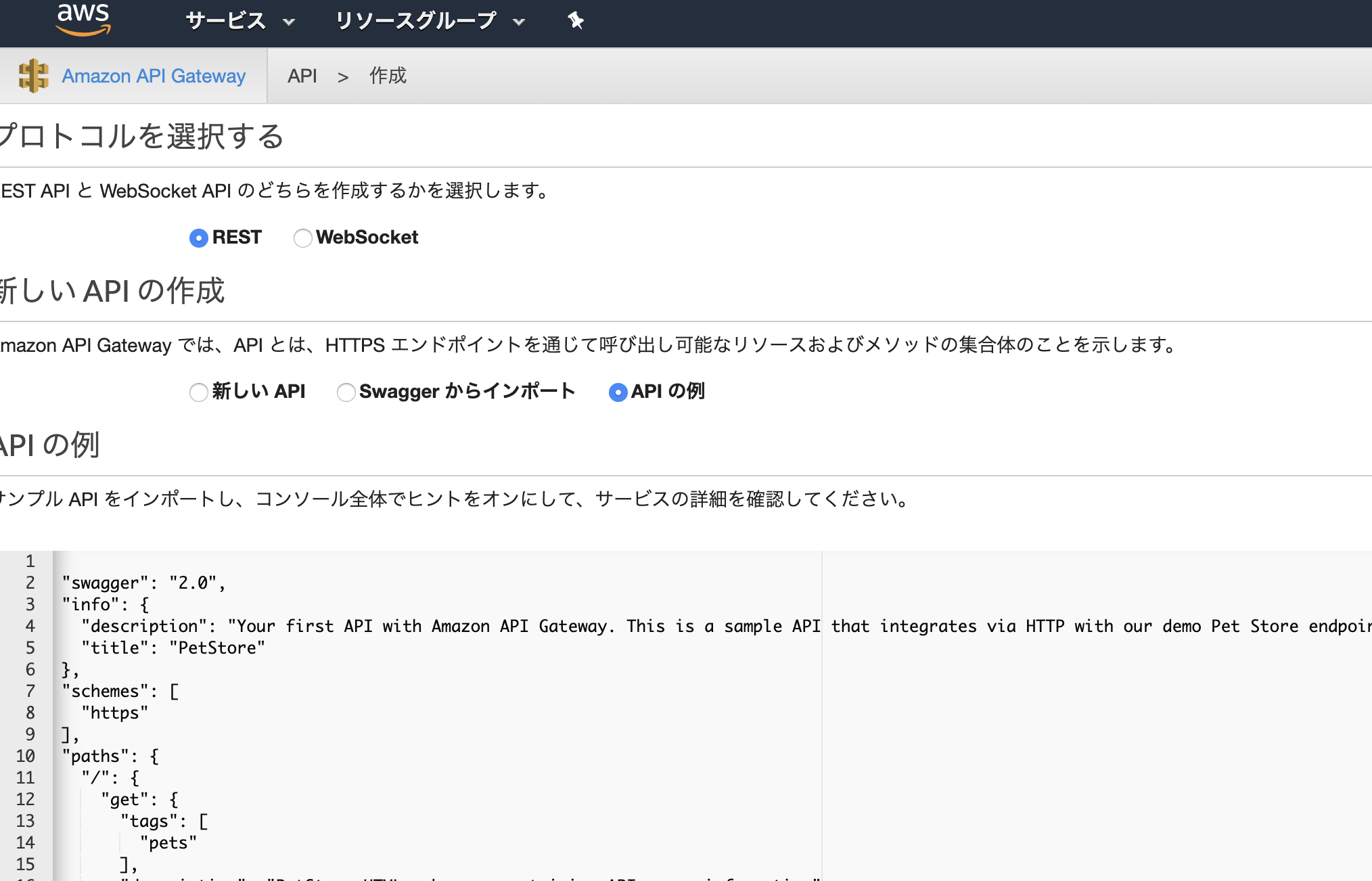Click the API breadcrumb item
1372x881 pixels.
pos(302,76)
